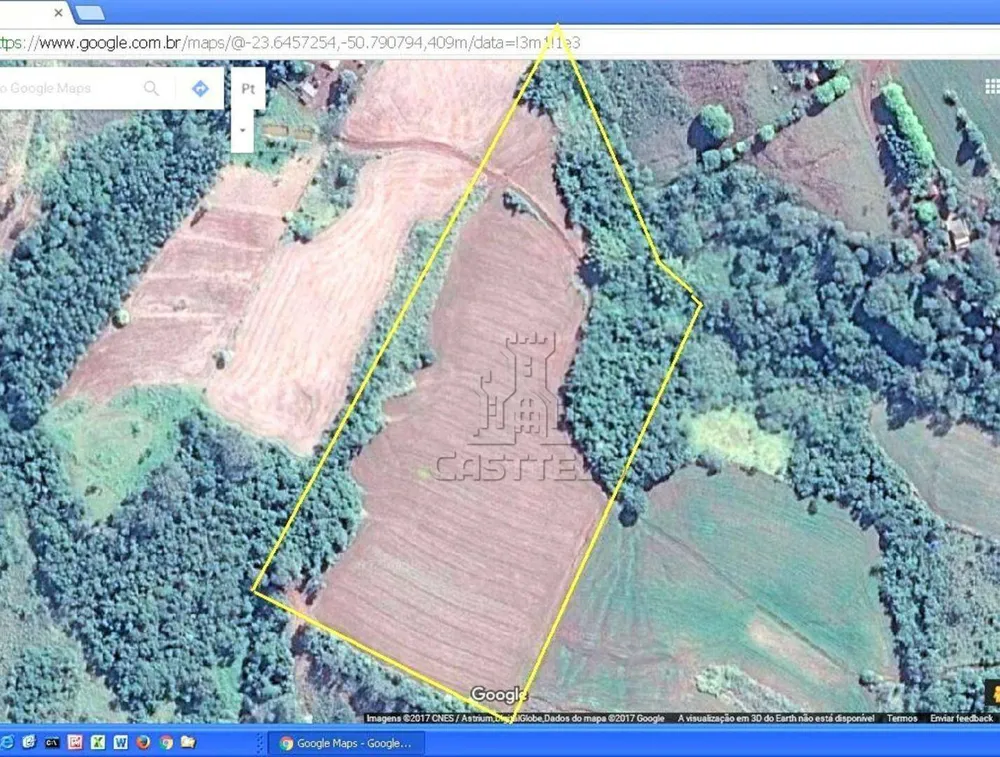Switch to the Google Maps taskbar window button
Screen dimensions: 1000x757
pyautogui.click(x=347, y=743)
